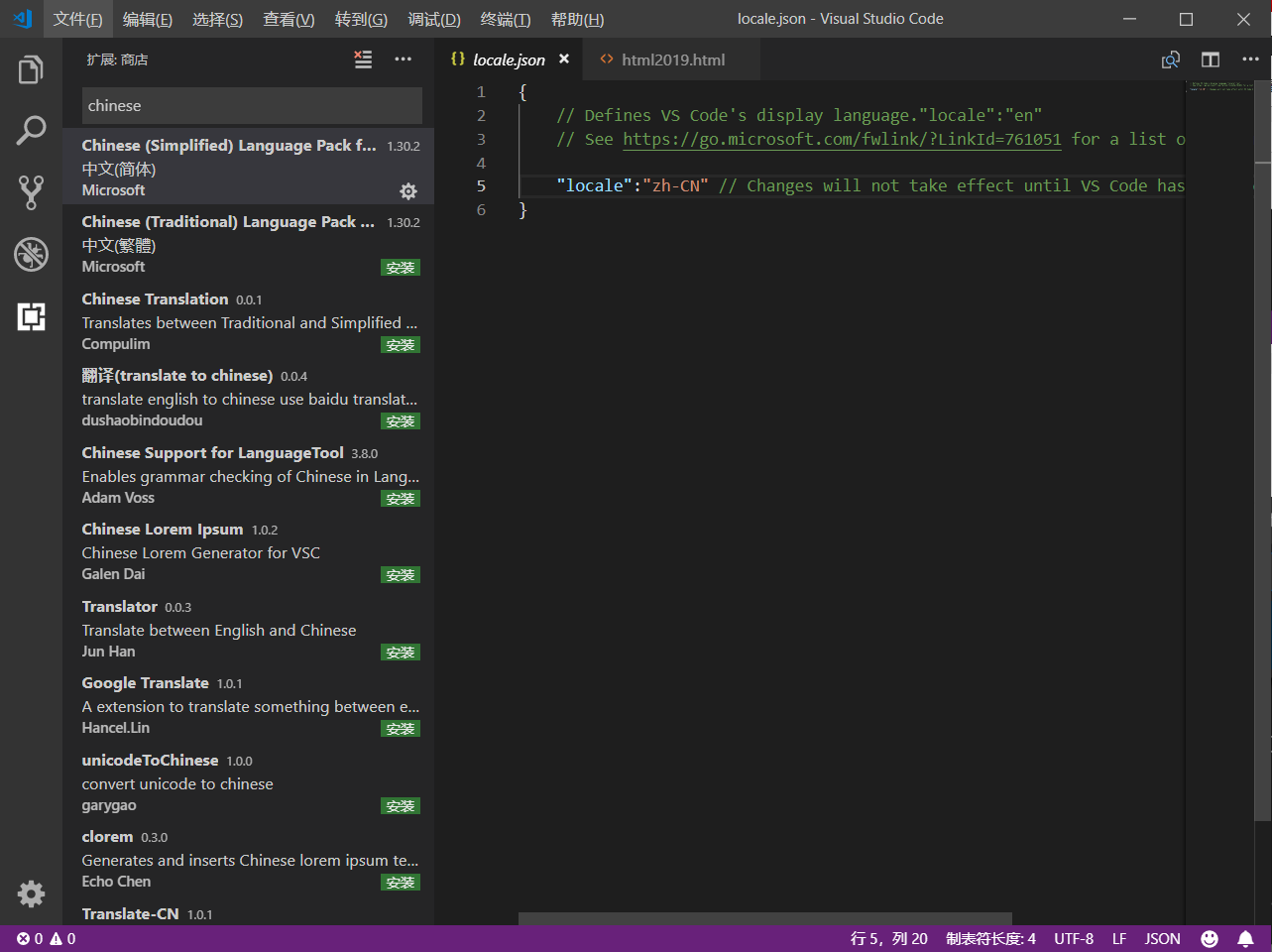Click the search-with-pencil icon near the tabs

pyautogui.click(x=1171, y=59)
